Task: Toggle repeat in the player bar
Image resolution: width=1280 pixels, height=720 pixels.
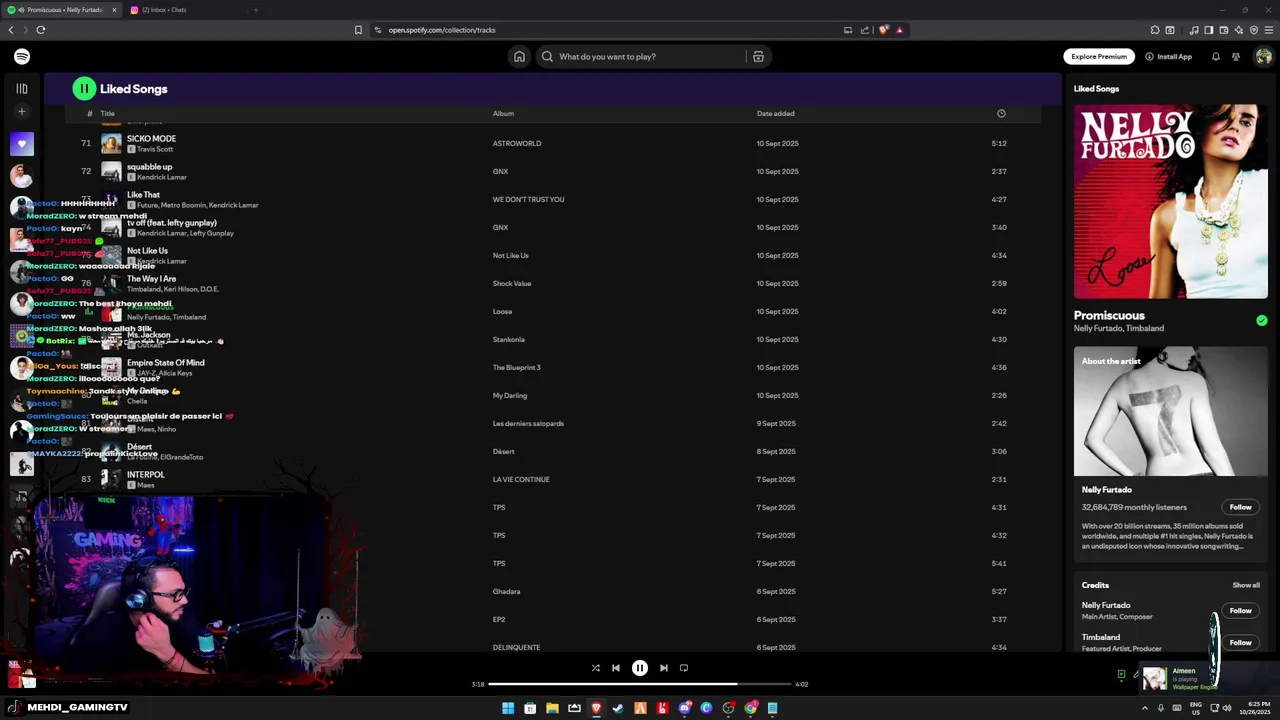Action: pos(684,668)
